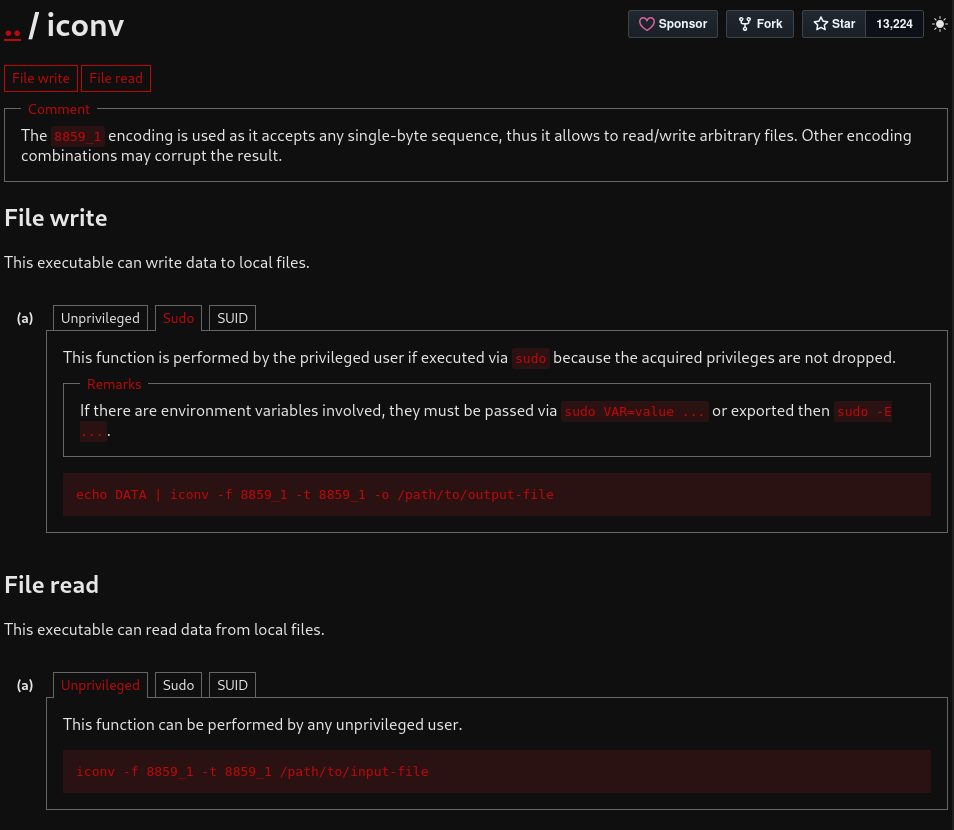Viewport: 954px width, 830px height.
Task: Open the 13,224 stargazers count
Action: (894, 24)
